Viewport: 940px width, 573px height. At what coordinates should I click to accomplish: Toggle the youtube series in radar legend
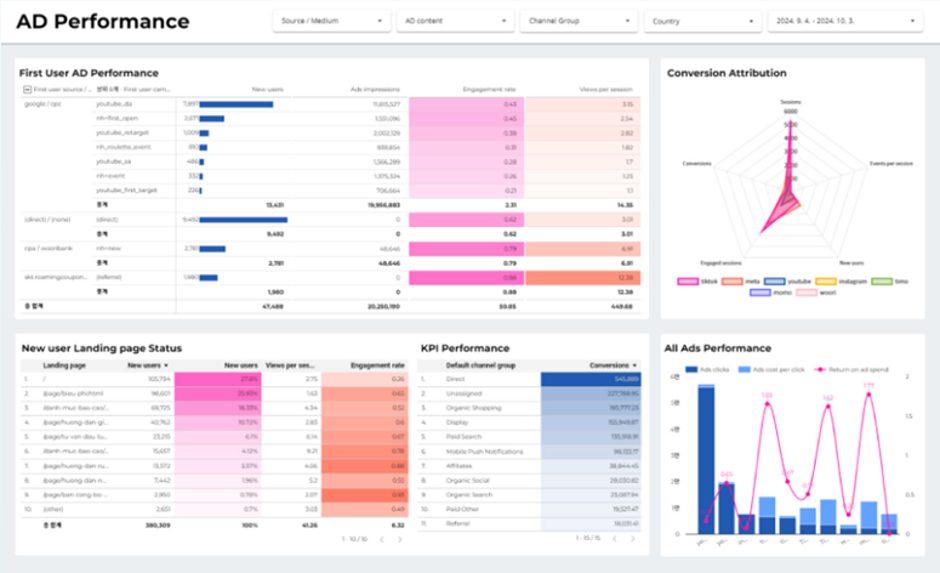[x=787, y=281]
